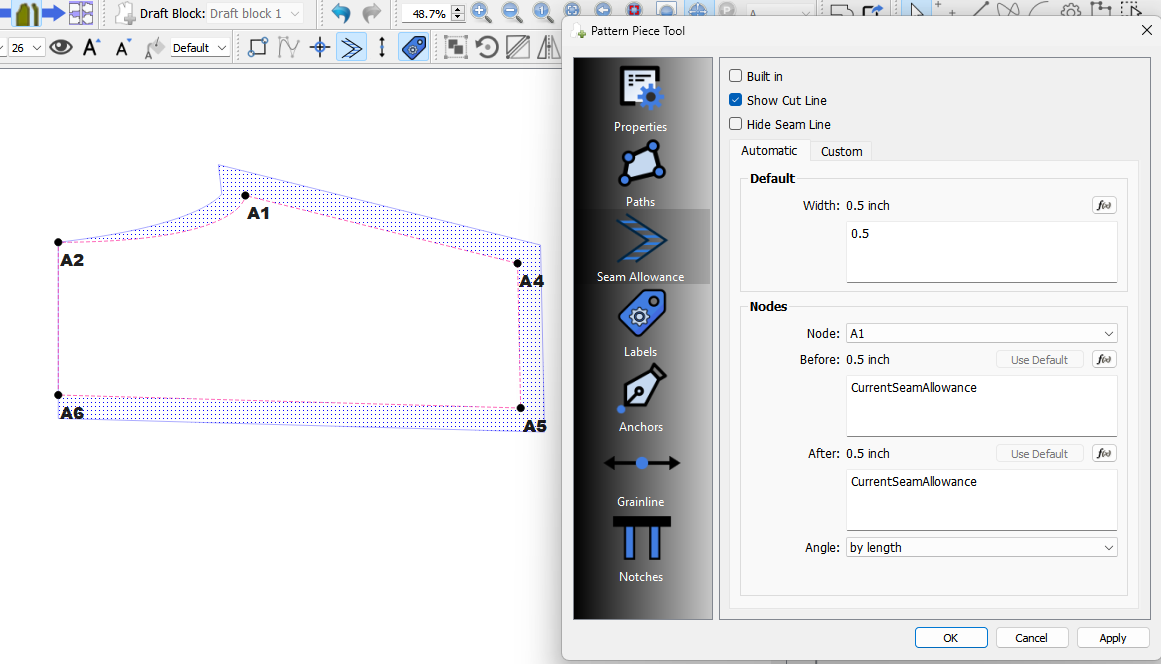Decrease label font size
Viewport: 1161px width, 664px height.
(x=123, y=47)
